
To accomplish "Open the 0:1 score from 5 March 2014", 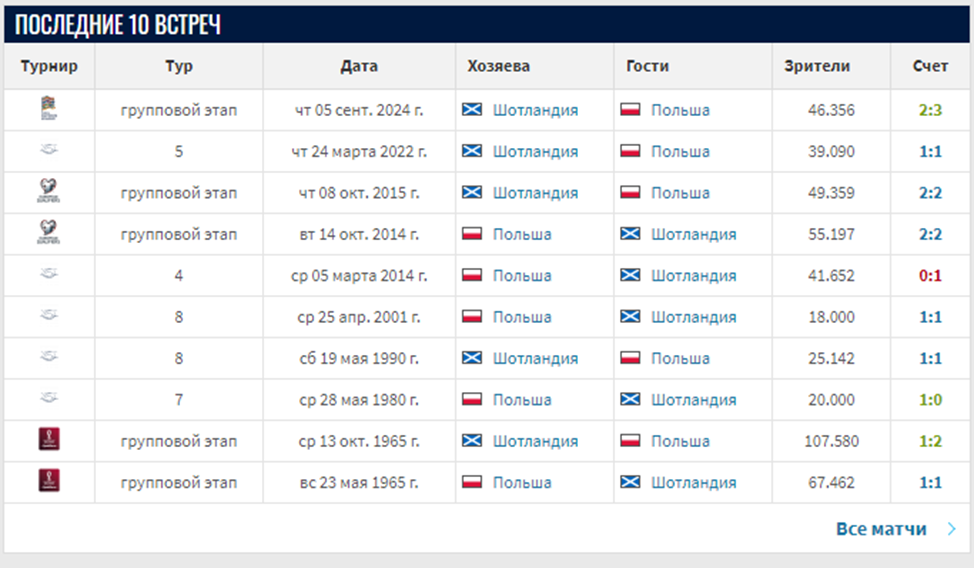I will pyautogui.click(x=930, y=275).
